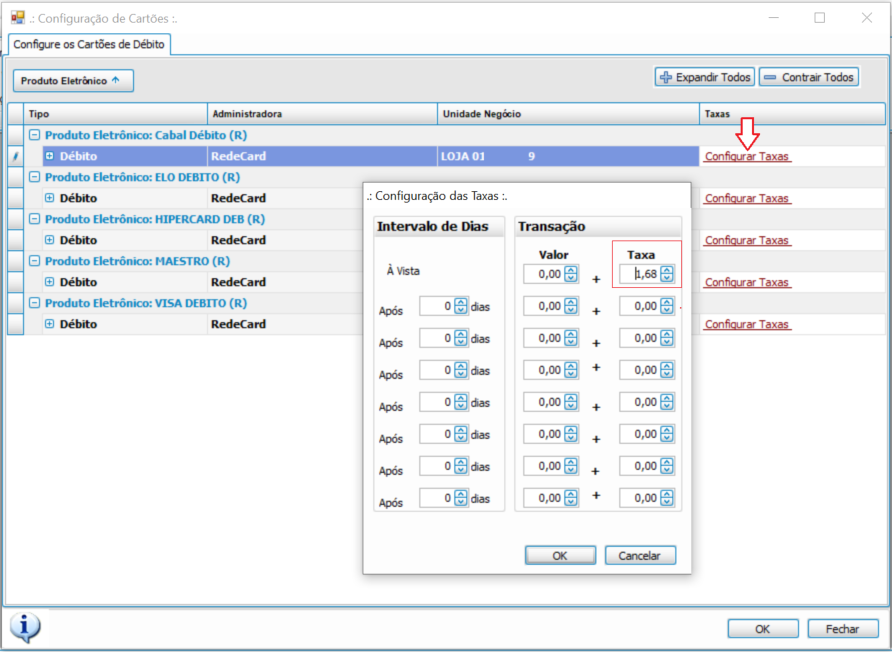The width and height of the screenshot is (892, 652).
Task: Confirm the Configuração das Taxas dialog with OK
Action: [x=560, y=555]
